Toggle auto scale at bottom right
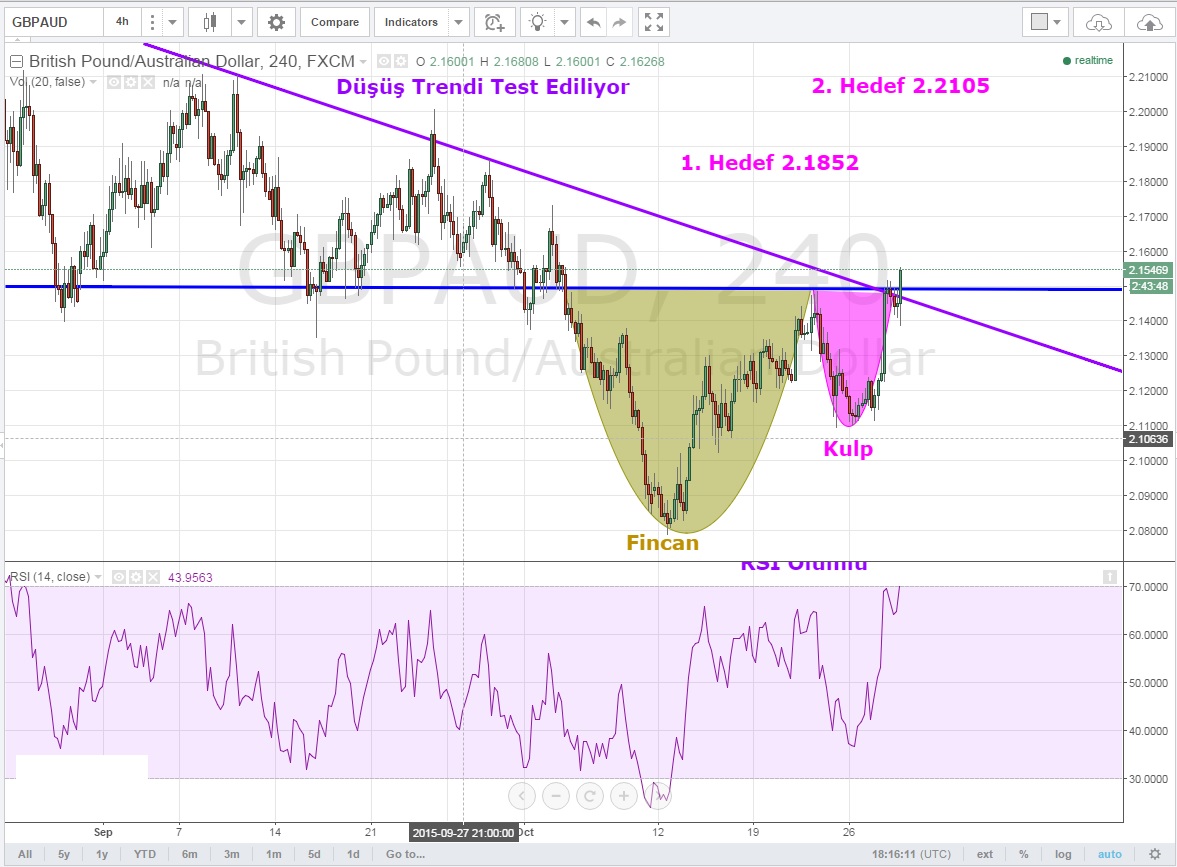1177x867 pixels. coord(1110,854)
